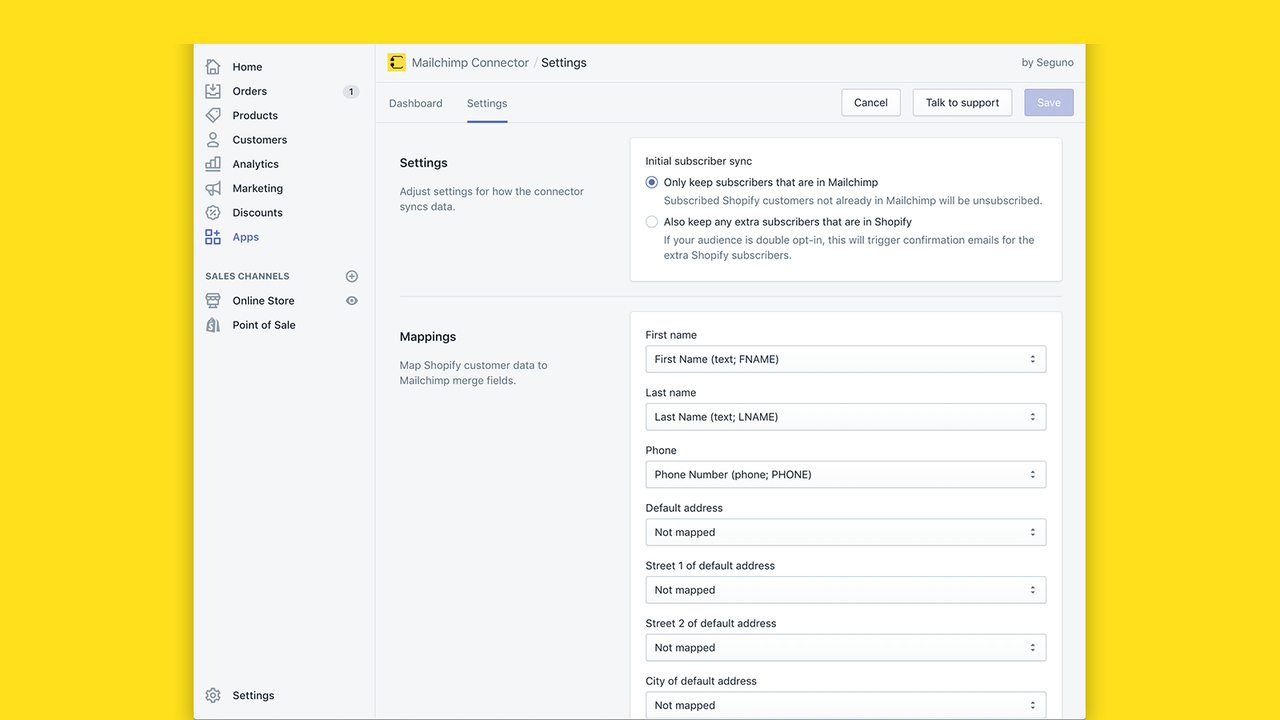The height and width of the screenshot is (720, 1280).
Task: Open Discounts in the sidebar
Action: click(x=258, y=212)
